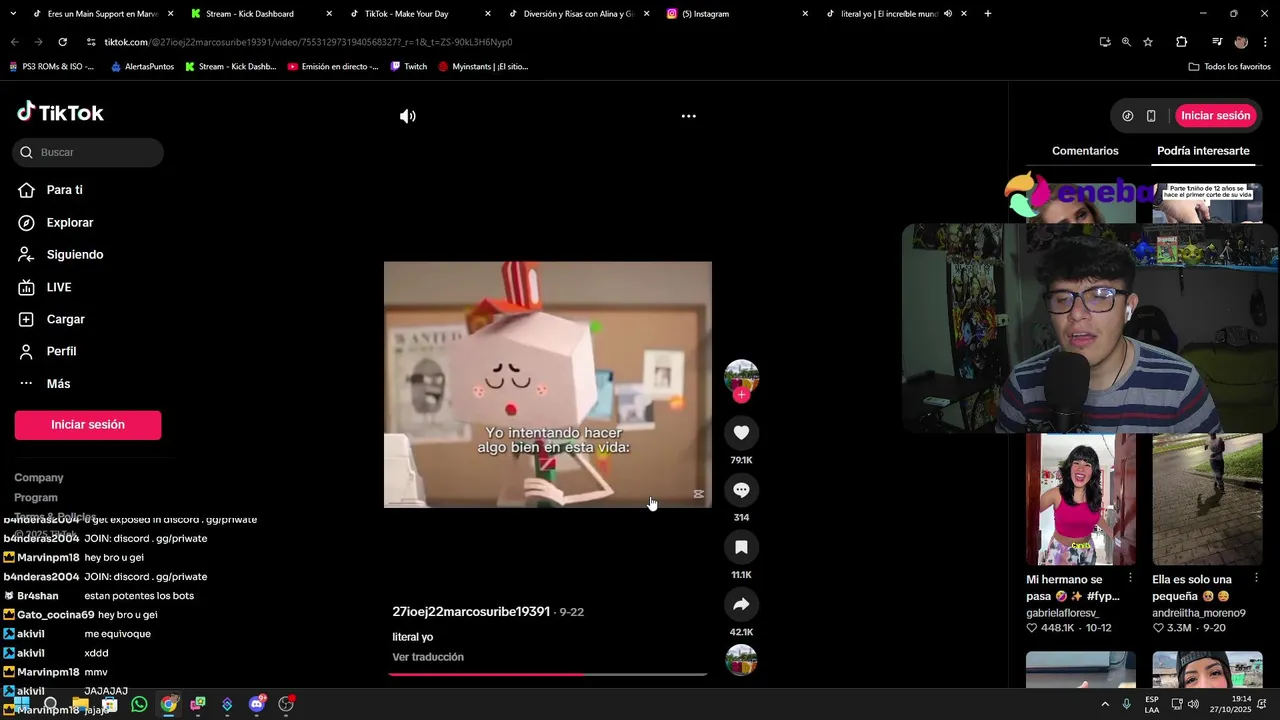Open taskbar volume control
Viewport: 1280px width, 720px height.
click(x=1193, y=704)
